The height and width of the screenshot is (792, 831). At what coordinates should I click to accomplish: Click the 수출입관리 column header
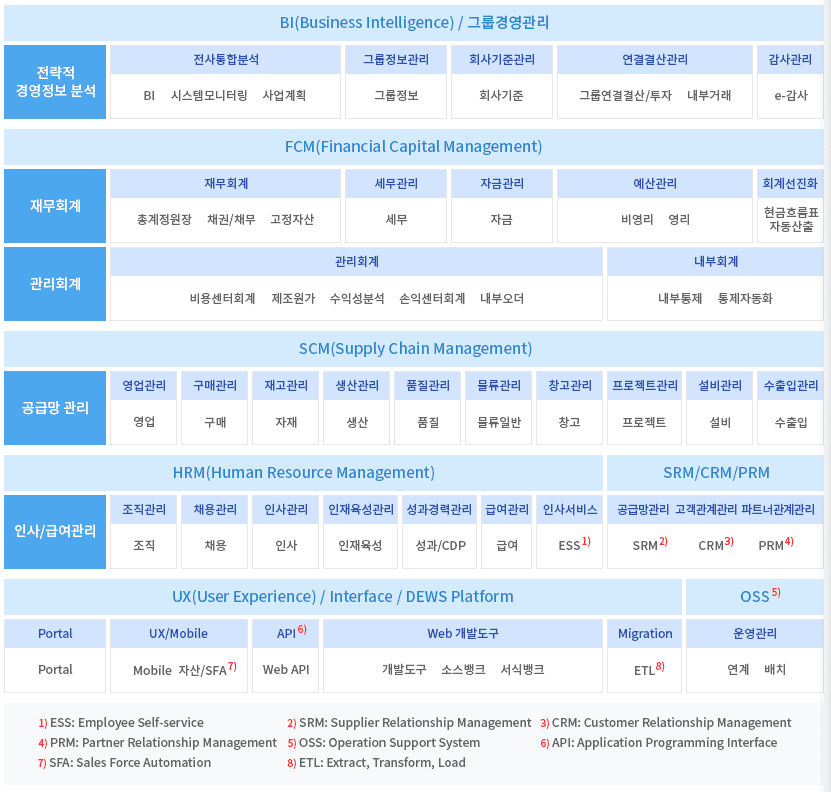point(790,385)
